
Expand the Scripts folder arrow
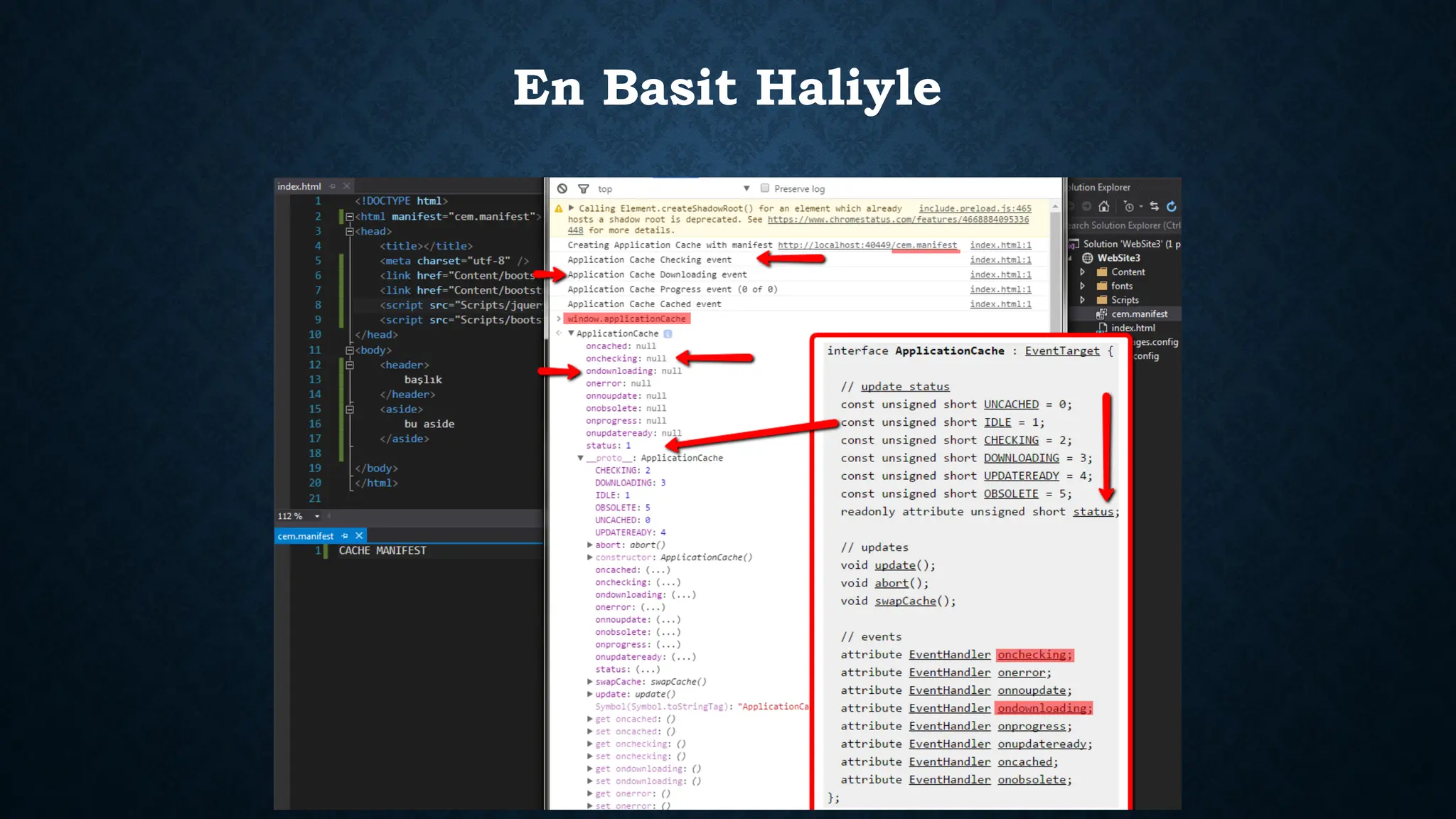pyautogui.click(x=1083, y=300)
